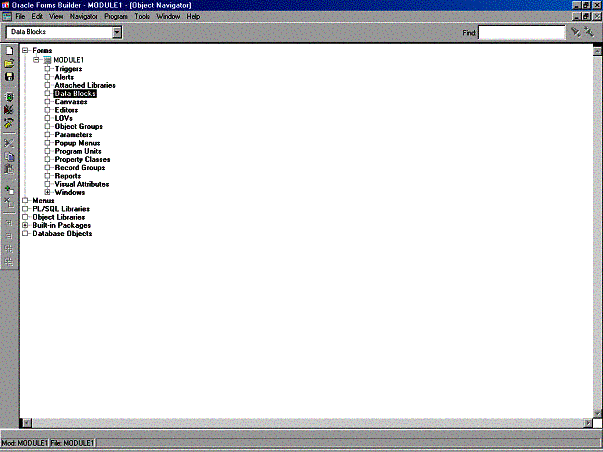Select the Object Groups tree item

78,127
